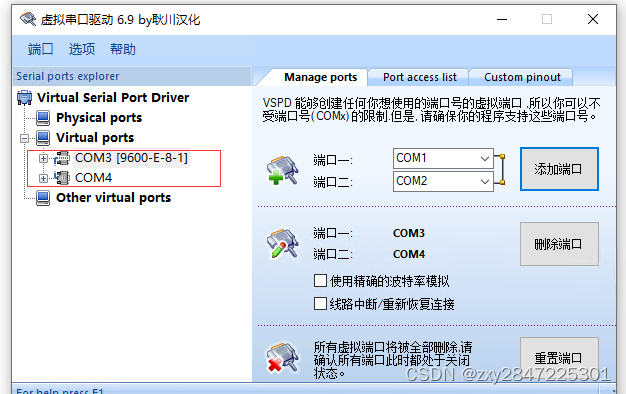Click the edit port pair pencil icon

(x=283, y=244)
